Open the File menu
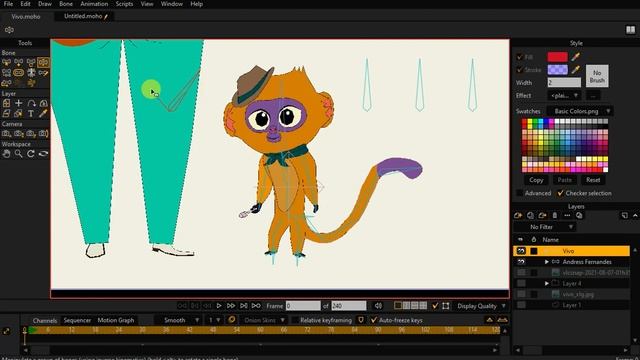 [x=8, y=4]
